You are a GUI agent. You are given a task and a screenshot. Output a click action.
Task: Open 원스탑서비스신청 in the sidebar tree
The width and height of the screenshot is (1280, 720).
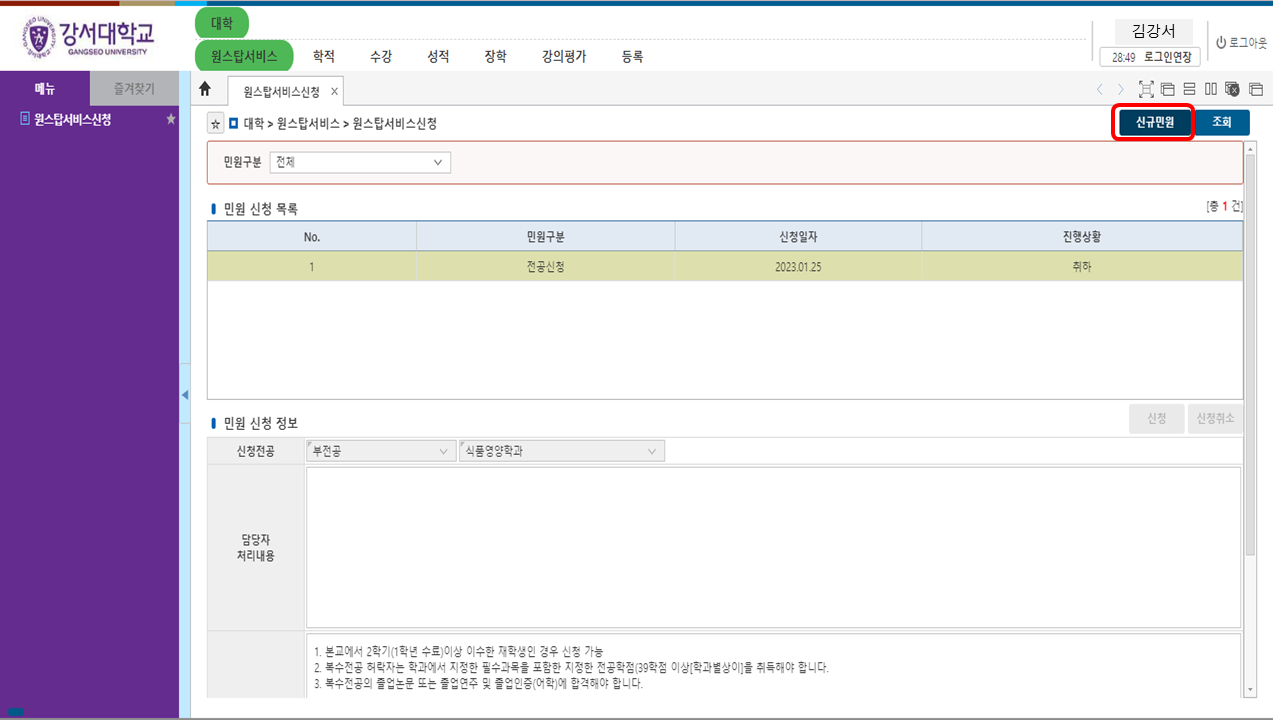[x=72, y=119]
